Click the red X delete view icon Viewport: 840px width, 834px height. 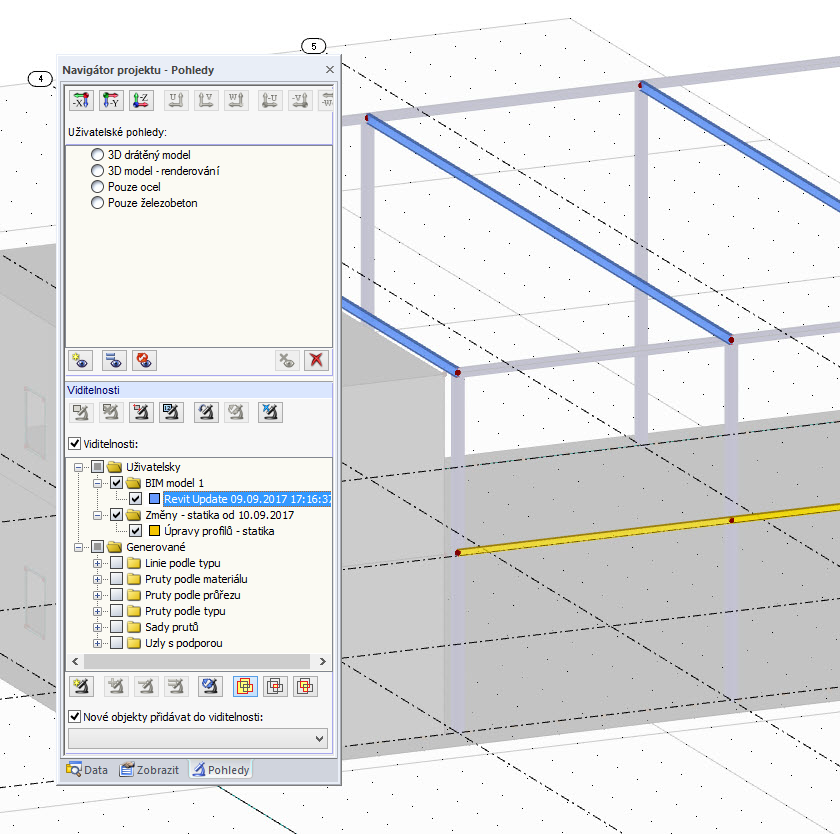pyautogui.click(x=317, y=360)
